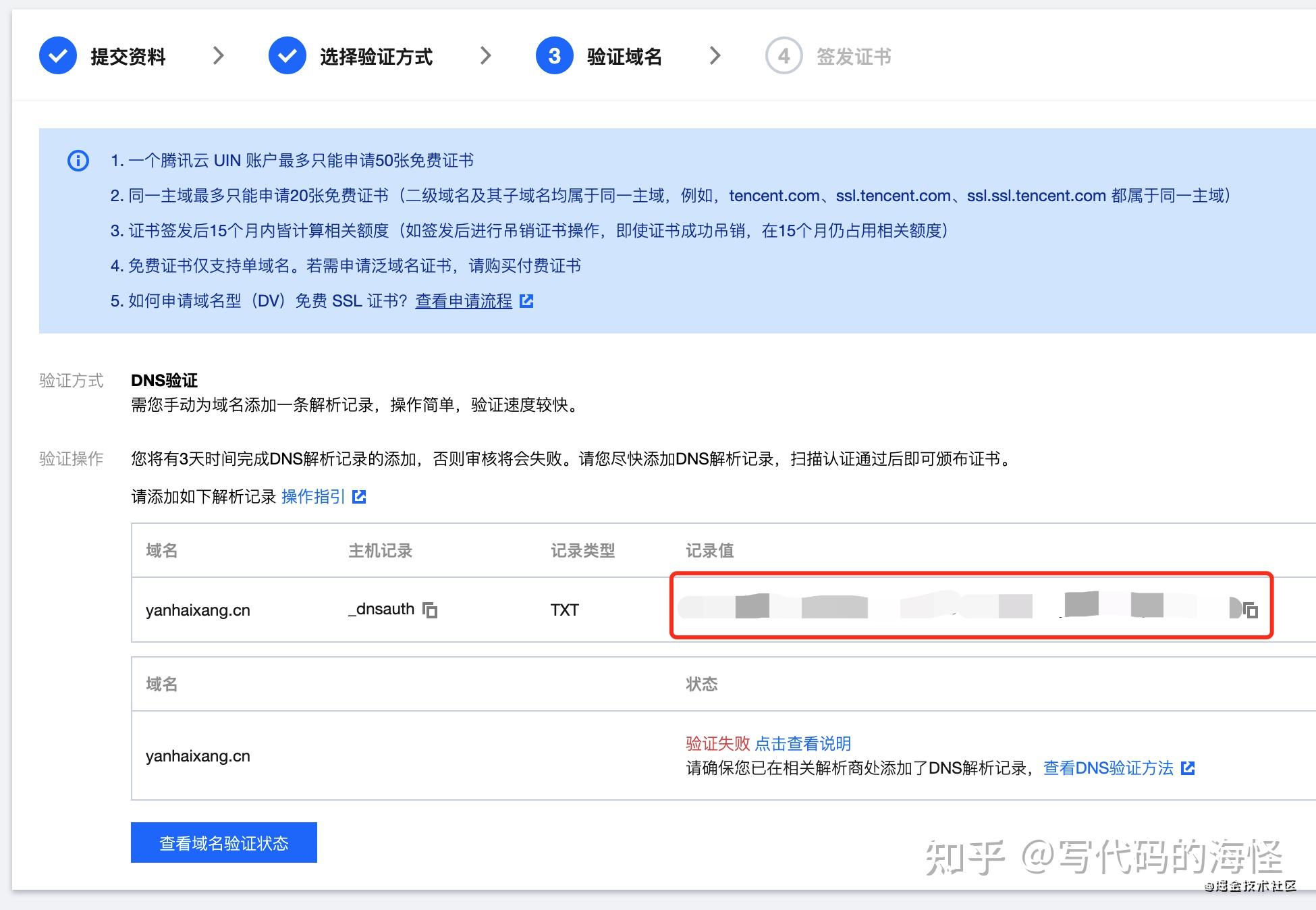
Task: Click the checkmark circle for 选择验证方式
Action: pyautogui.click(x=287, y=55)
